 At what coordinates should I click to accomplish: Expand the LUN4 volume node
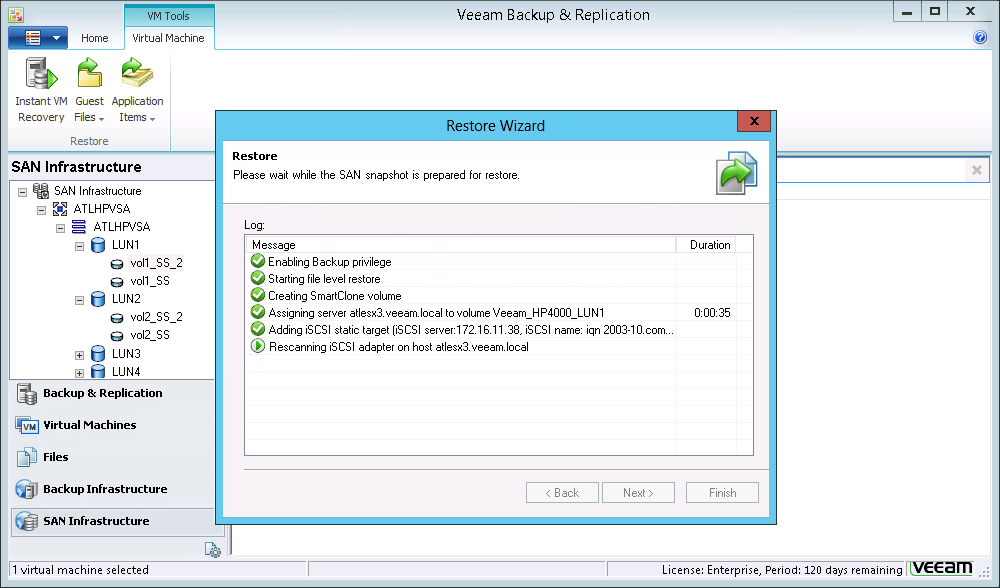[x=80, y=372]
